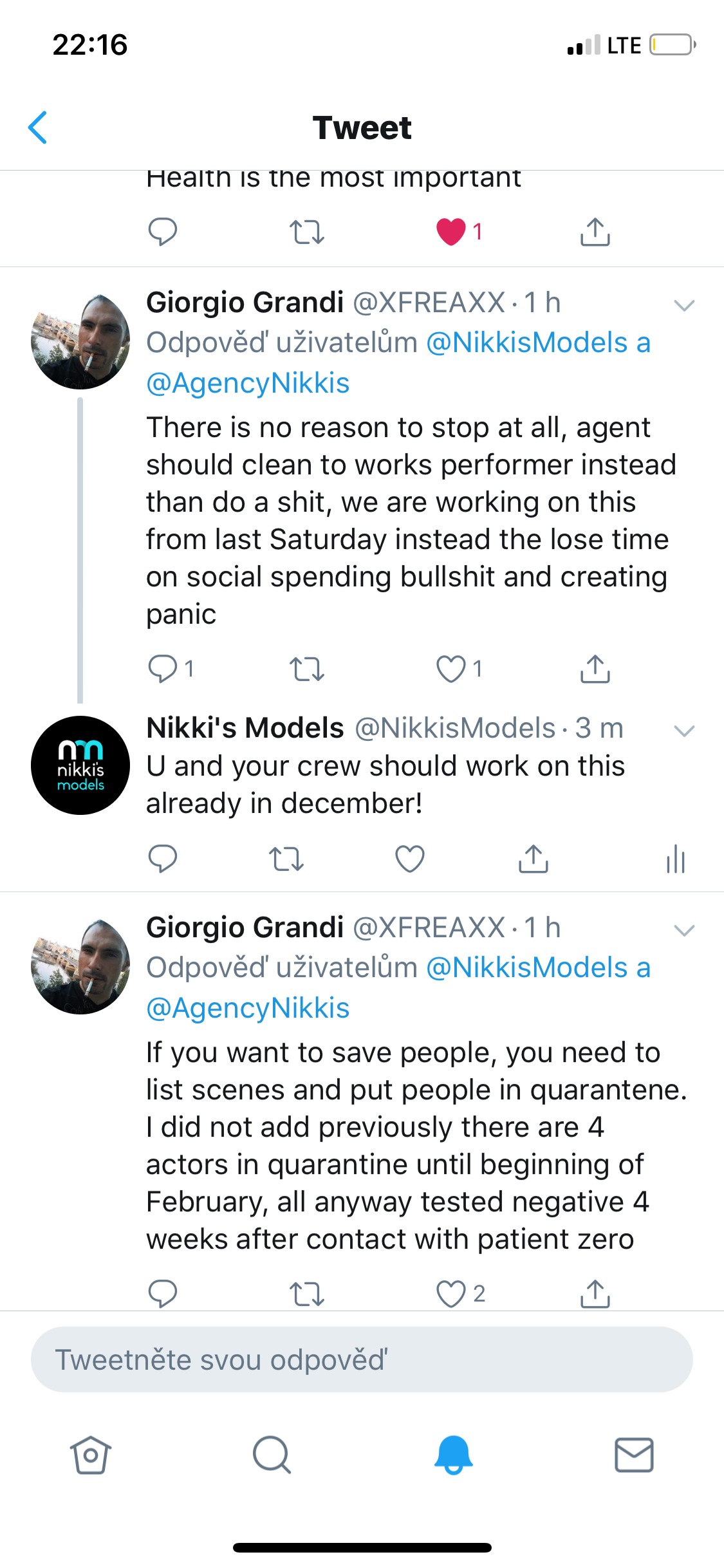Expand options chevron on Nikki's Models tweet
Image resolution: width=724 pixels, height=1568 pixels.
pyautogui.click(x=683, y=731)
